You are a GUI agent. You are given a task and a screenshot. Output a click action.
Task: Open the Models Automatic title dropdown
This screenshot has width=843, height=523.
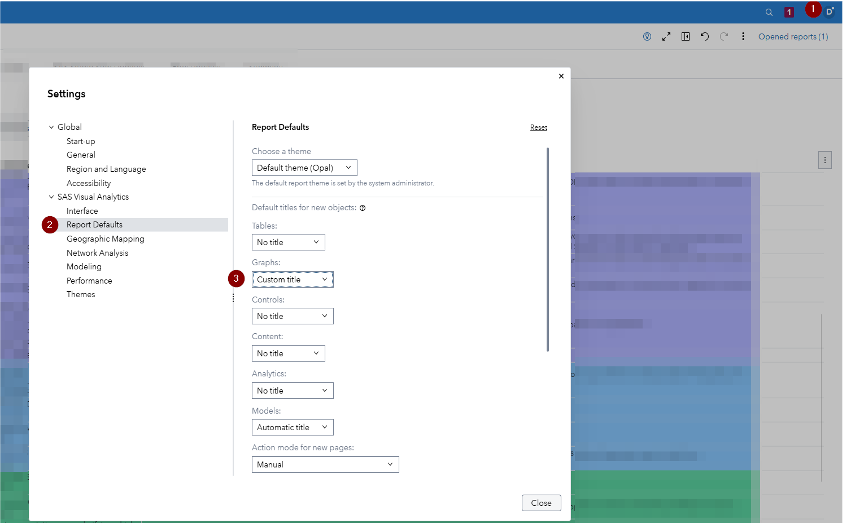292,427
